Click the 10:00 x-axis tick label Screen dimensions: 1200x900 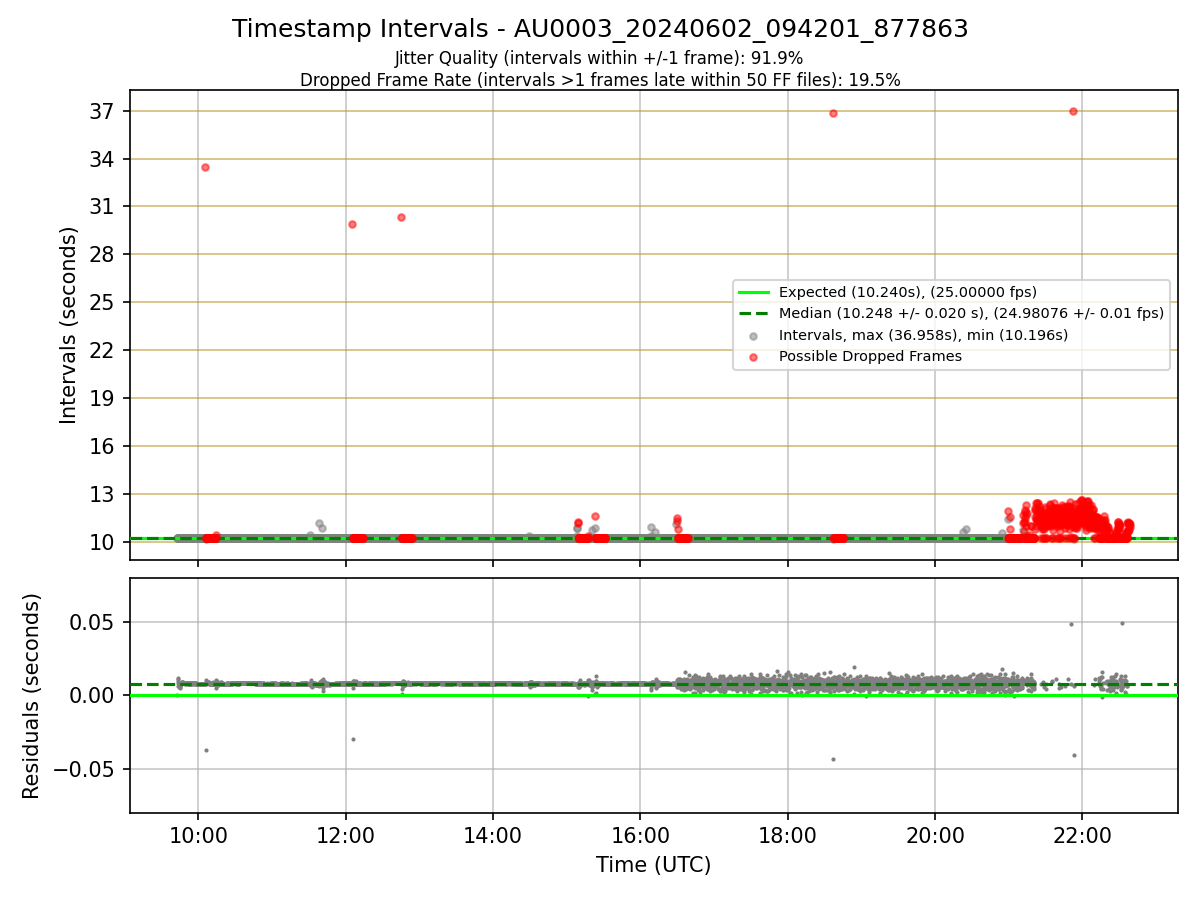pyautogui.click(x=198, y=835)
